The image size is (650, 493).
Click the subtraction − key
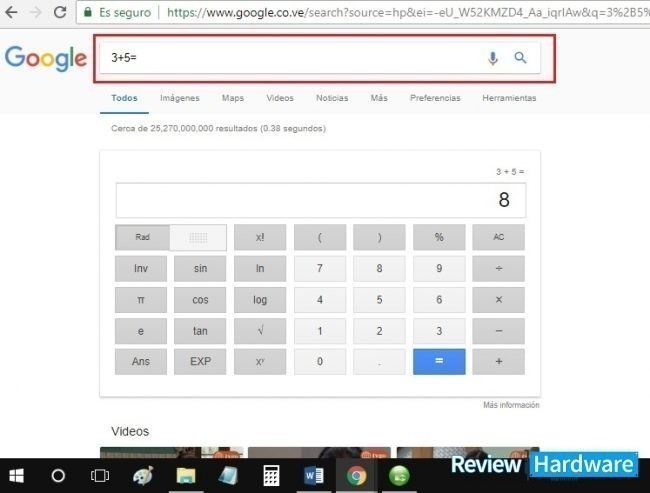[498, 331]
